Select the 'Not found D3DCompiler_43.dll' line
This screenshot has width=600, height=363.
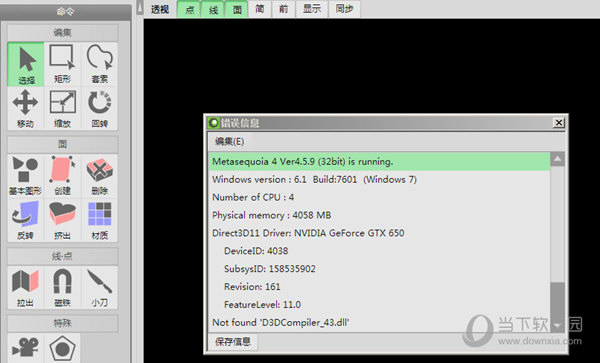coord(379,322)
